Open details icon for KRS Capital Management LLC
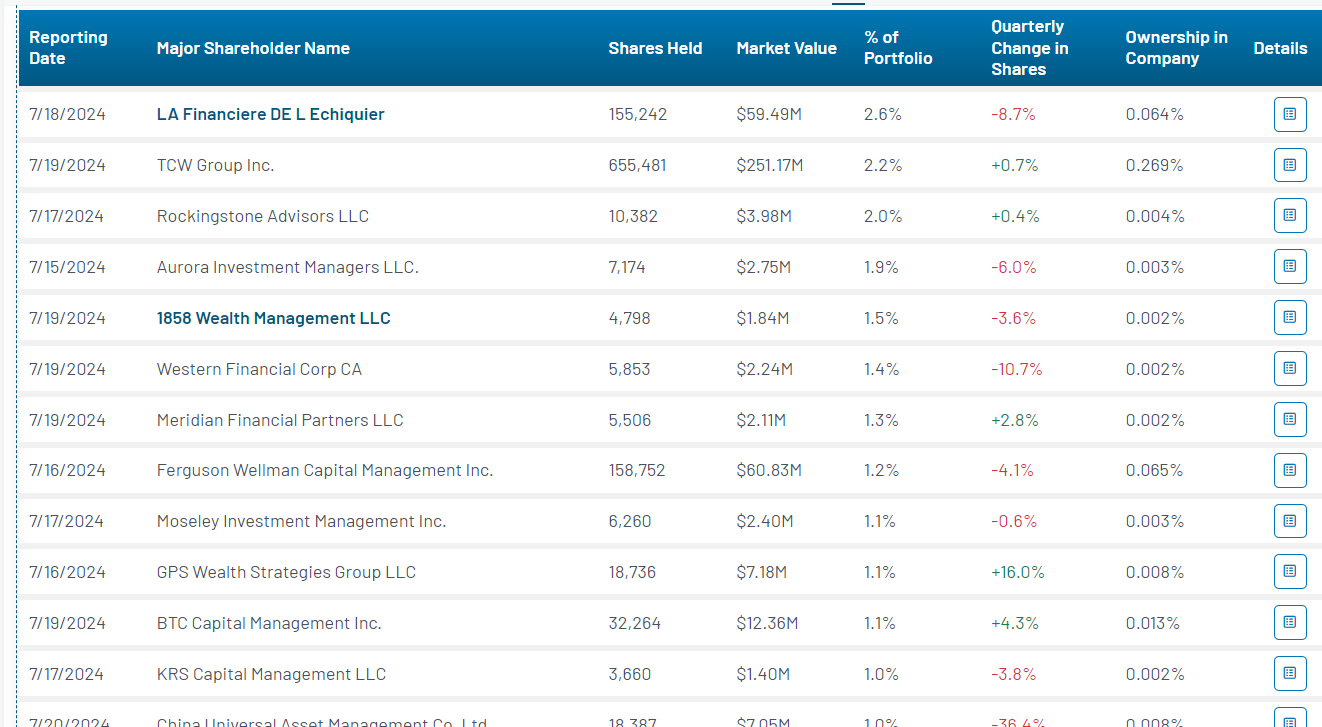Viewport: 1322px width, 727px height. [x=1290, y=674]
